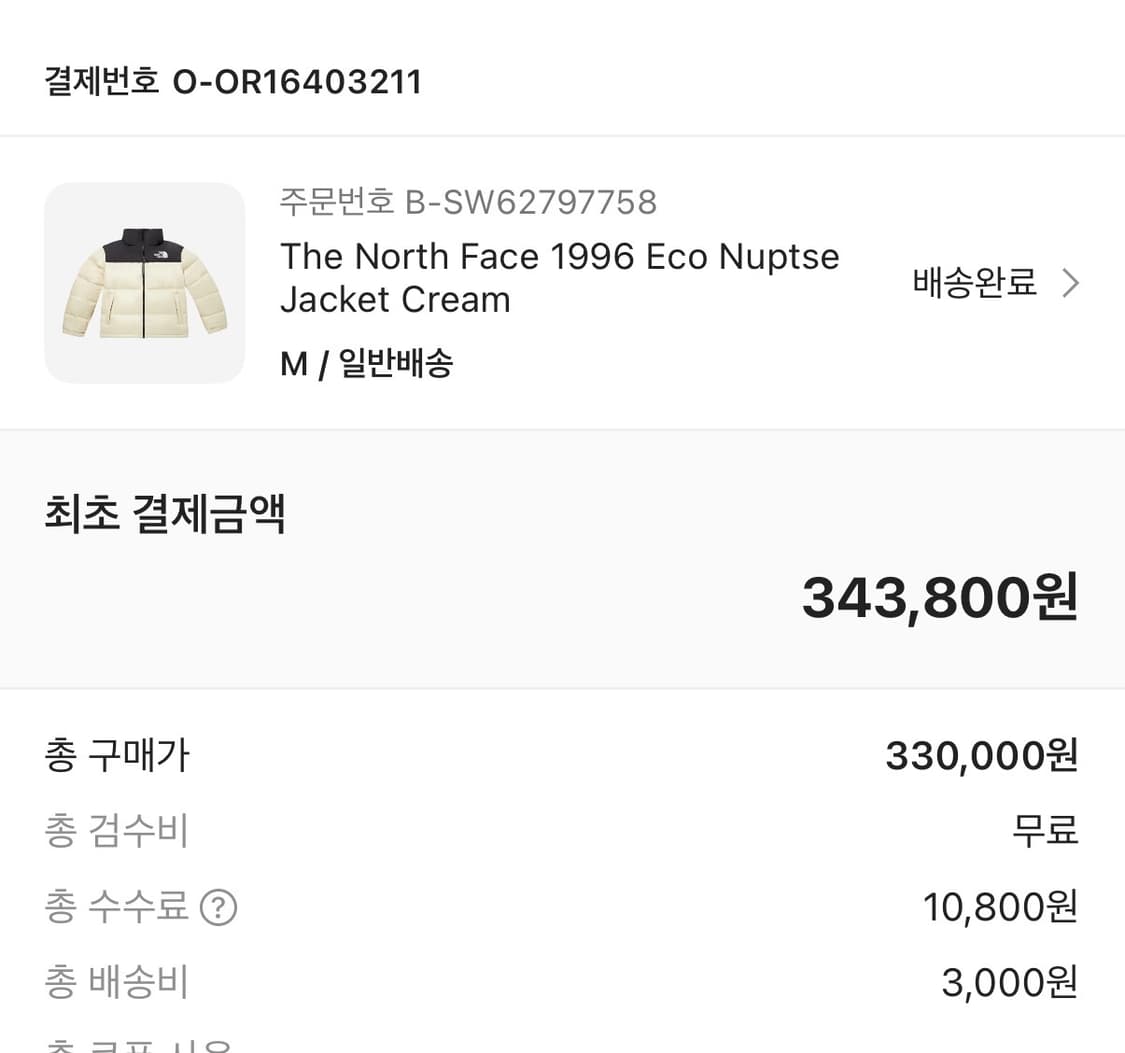The width and height of the screenshot is (1125, 1053).
Task: Click order number B-SW62797758
Action: [468, 201]
